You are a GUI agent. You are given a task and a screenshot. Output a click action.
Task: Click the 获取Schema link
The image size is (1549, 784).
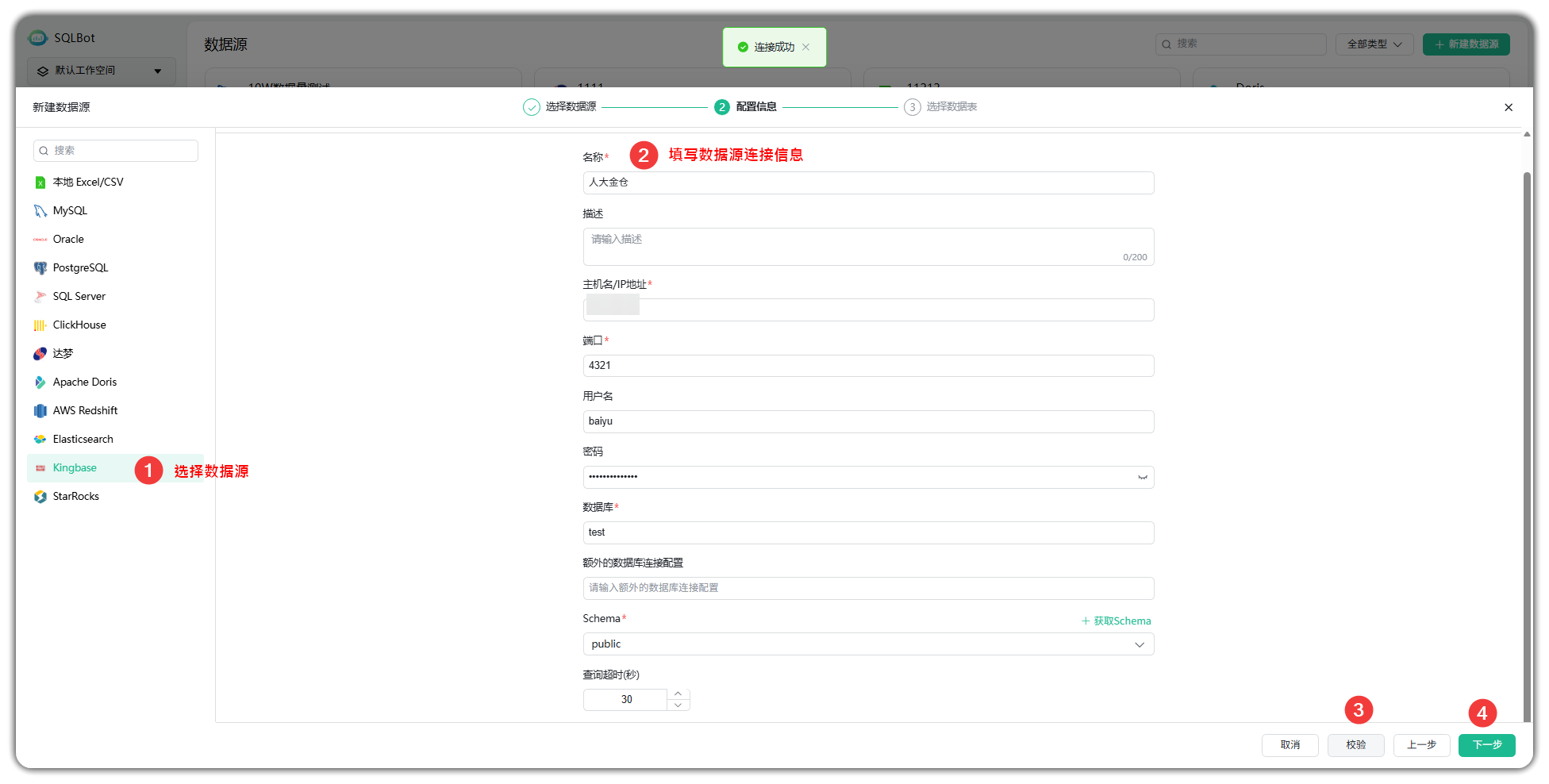(x=1116, y=621)
